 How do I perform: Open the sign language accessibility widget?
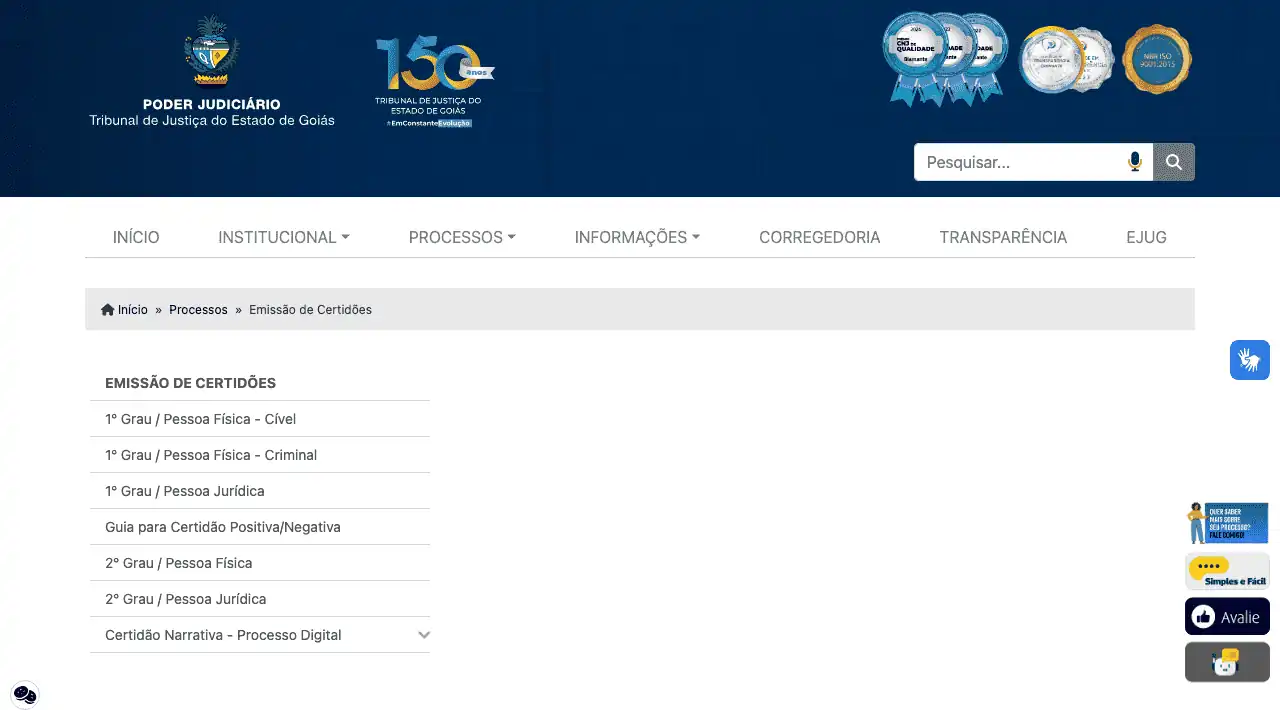point(1249,360)
